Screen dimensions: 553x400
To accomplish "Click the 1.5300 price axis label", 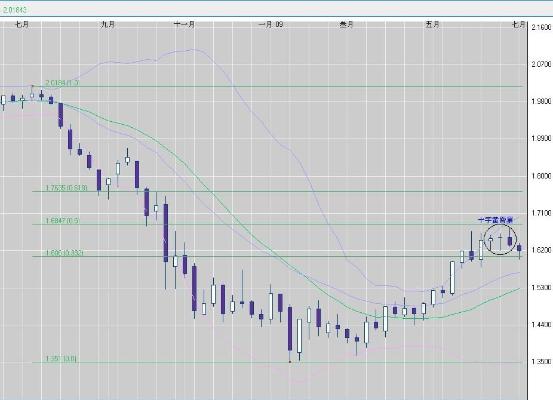I will click(x=541, y=287).
